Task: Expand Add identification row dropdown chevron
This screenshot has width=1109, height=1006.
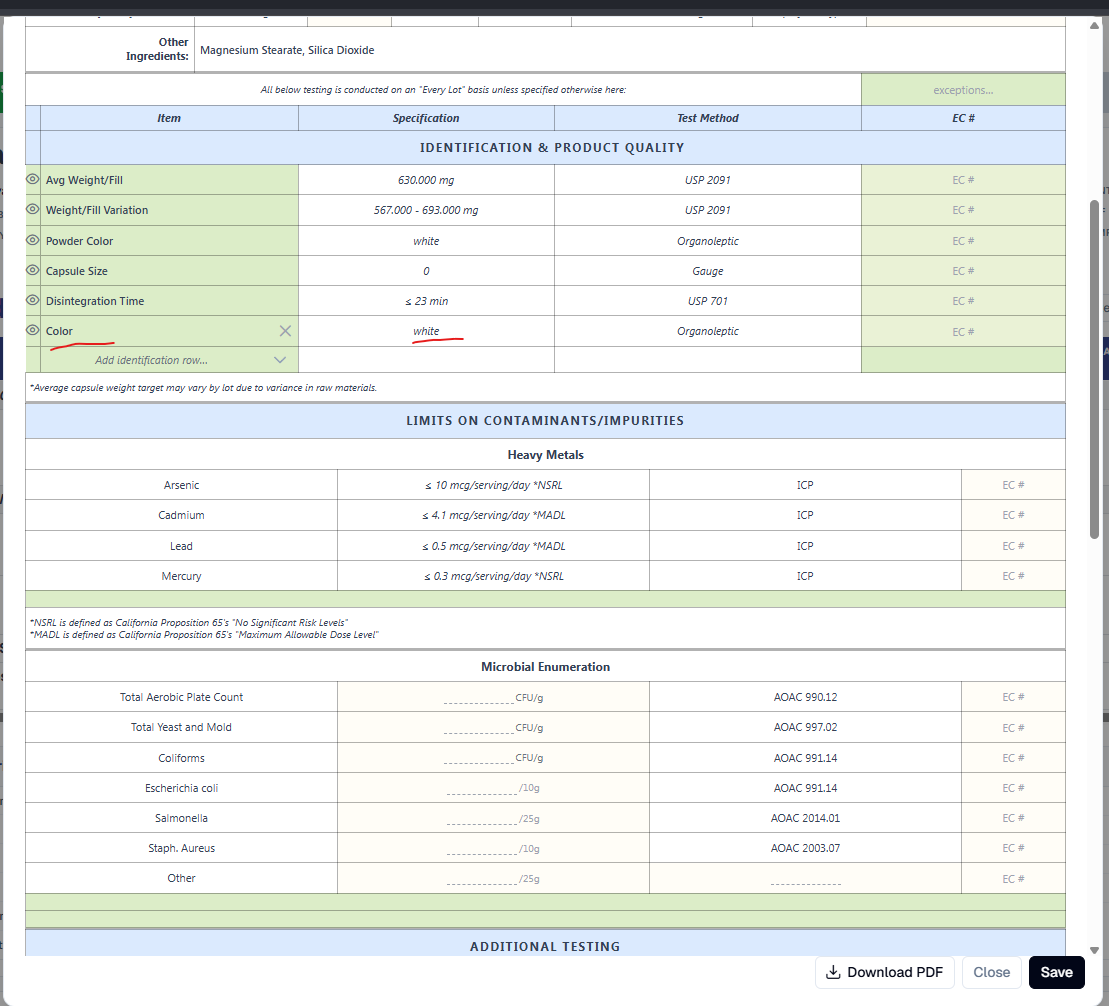Action: [280, 360]
